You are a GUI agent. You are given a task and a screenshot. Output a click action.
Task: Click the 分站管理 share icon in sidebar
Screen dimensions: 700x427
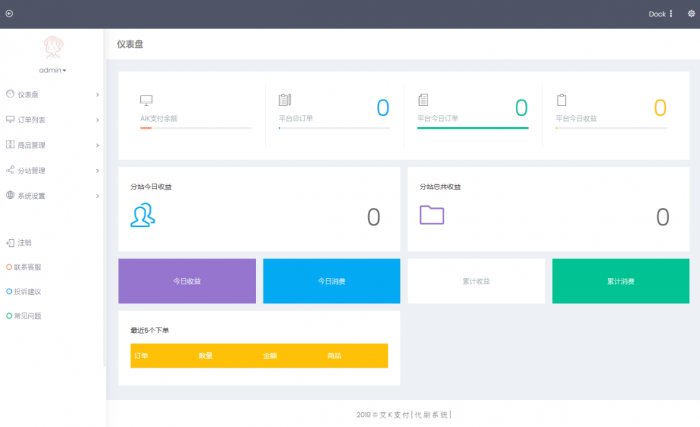[x=10, y=170]
